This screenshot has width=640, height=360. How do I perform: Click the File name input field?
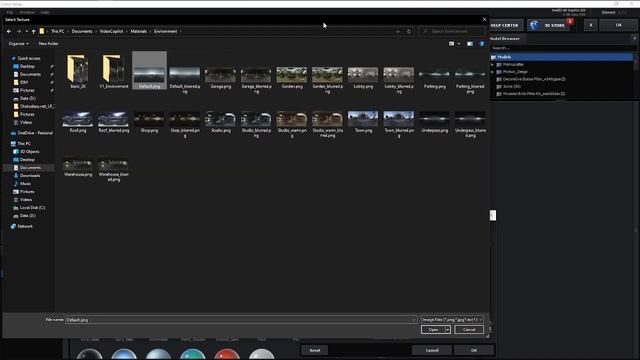tap(241, 320)
